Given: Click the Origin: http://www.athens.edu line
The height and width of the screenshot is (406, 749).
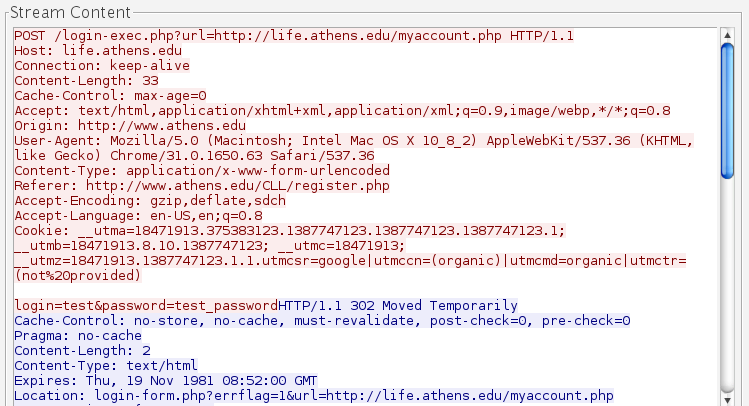Looking at the screenshot, I should [129, 125].
